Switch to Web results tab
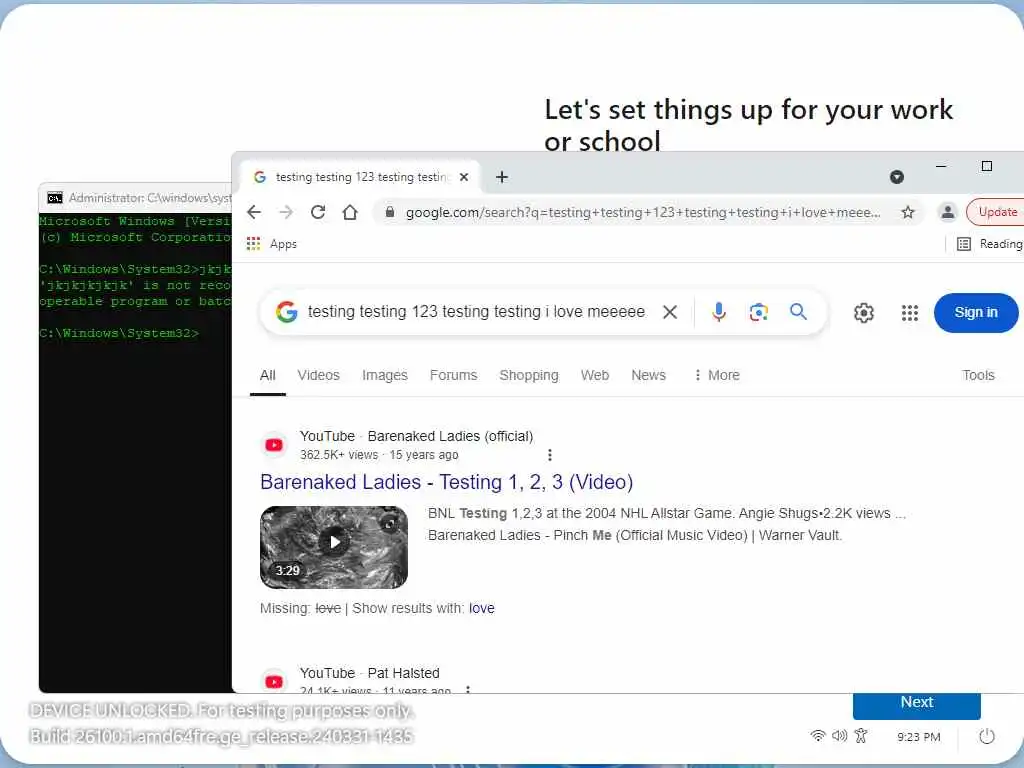This screenshot has height=768, width=1024. 595,376
